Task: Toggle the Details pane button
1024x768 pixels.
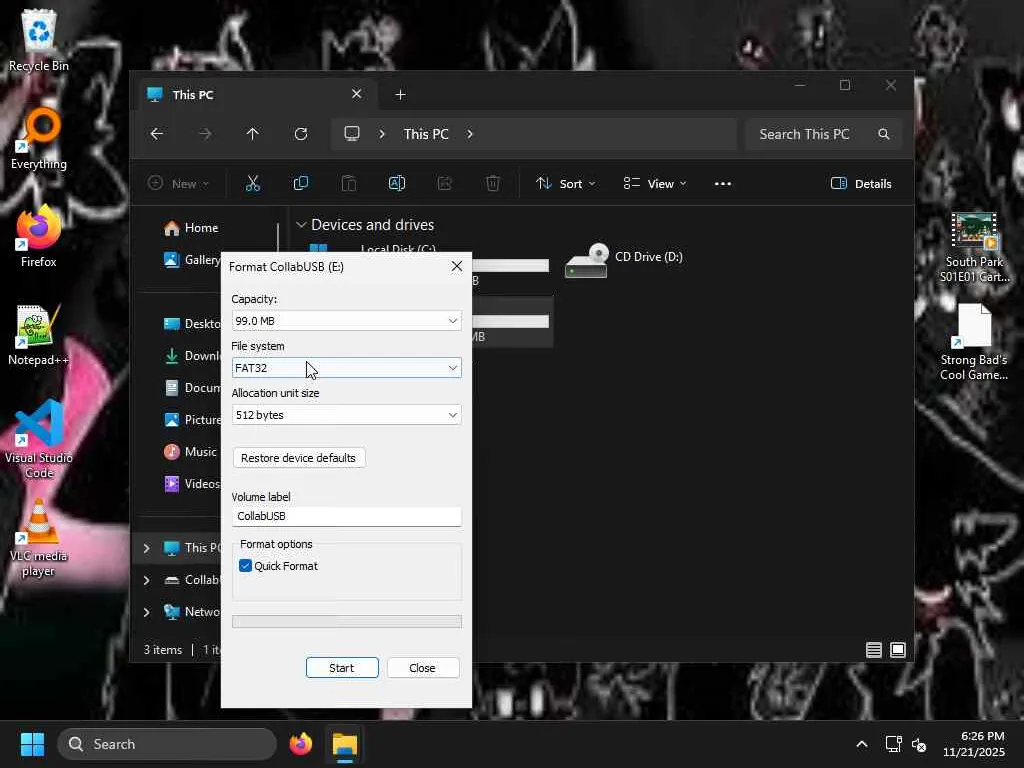Action: (861, 183)
